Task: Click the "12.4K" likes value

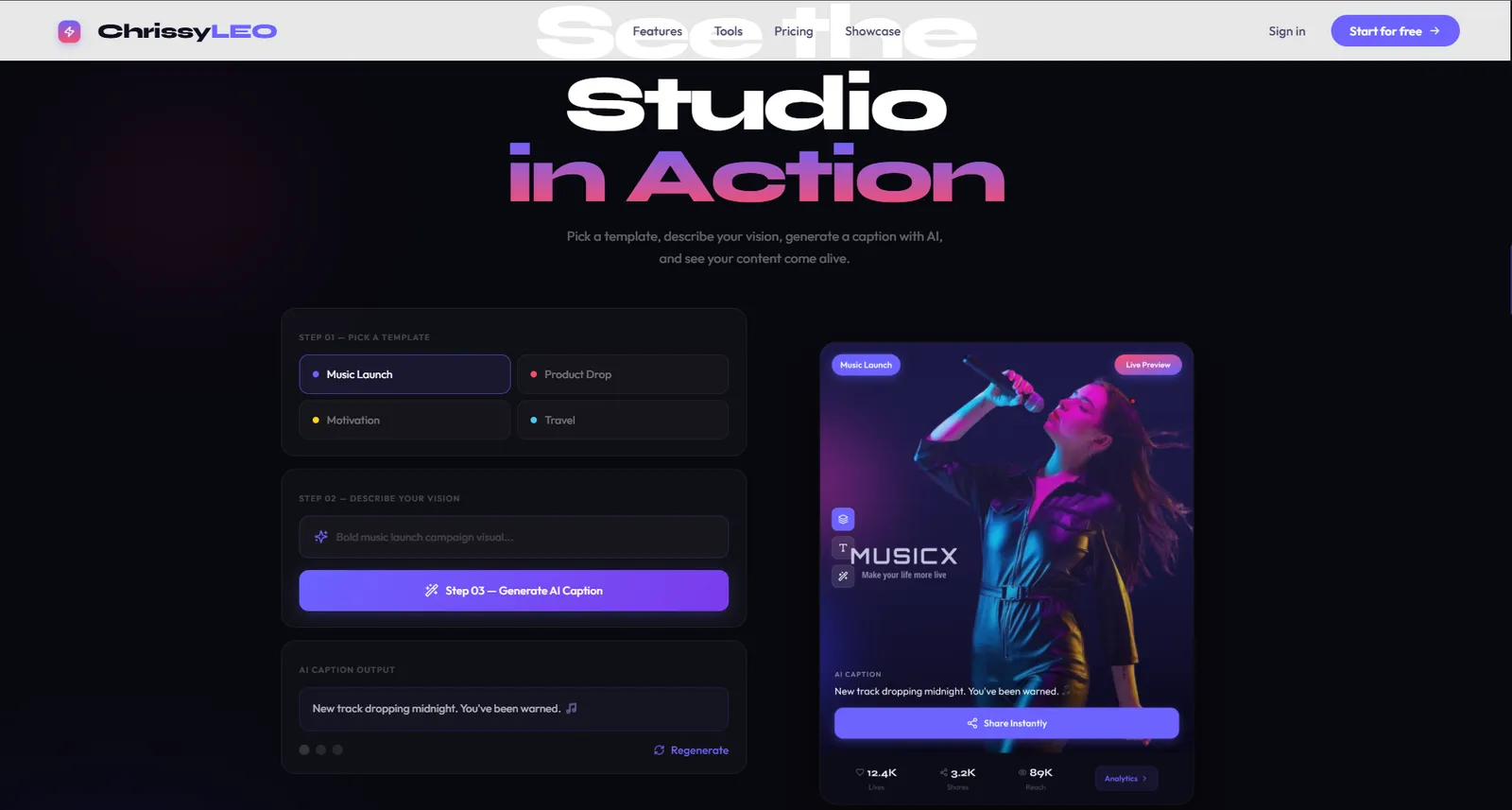Action: [x=882, y=772]
